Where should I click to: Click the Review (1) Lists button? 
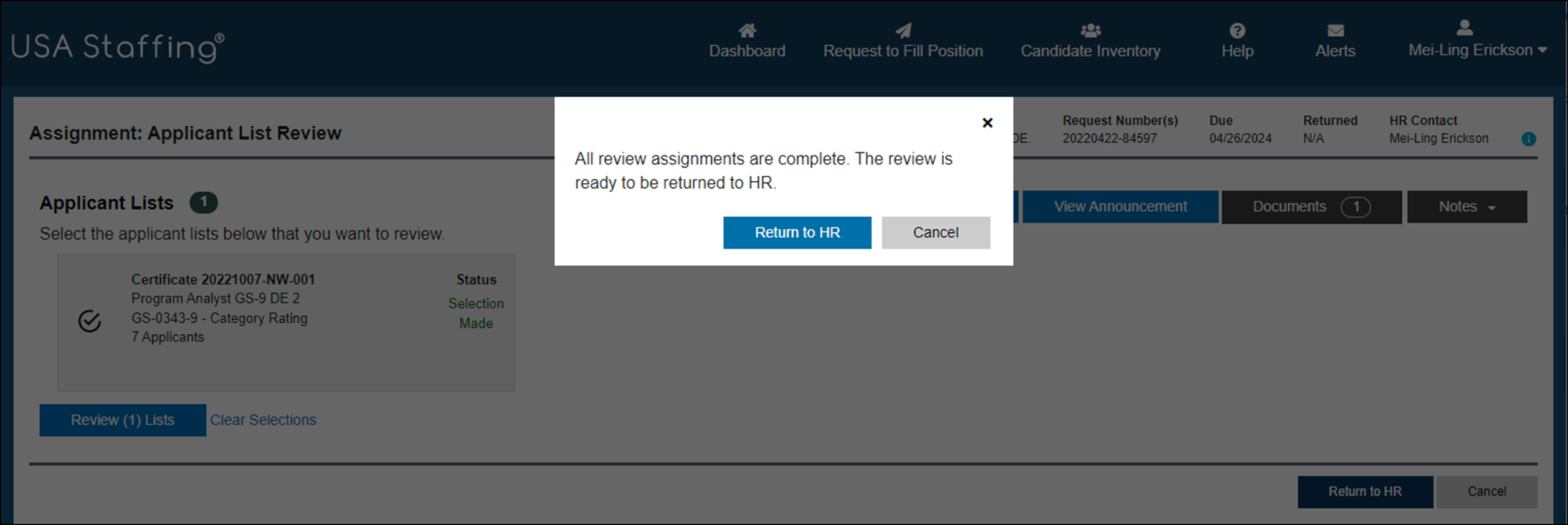(123, 420)
